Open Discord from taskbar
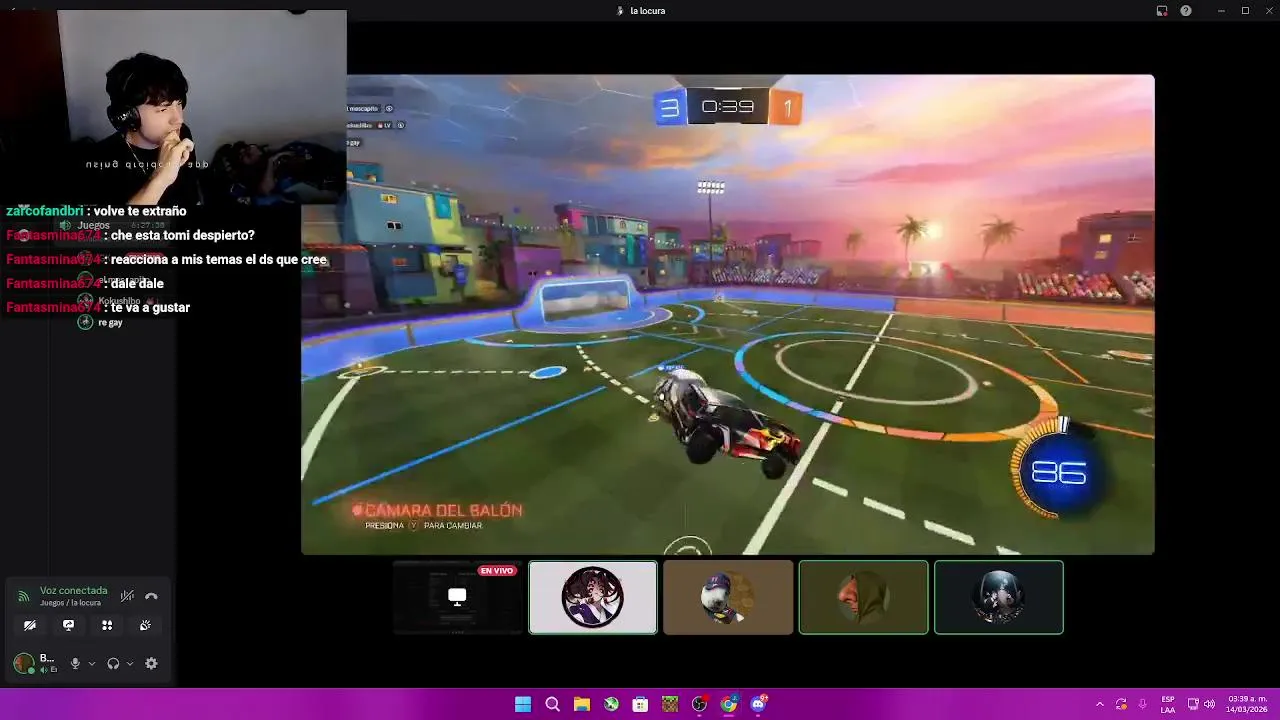The image size is (1280, 720). pos(758,704)
